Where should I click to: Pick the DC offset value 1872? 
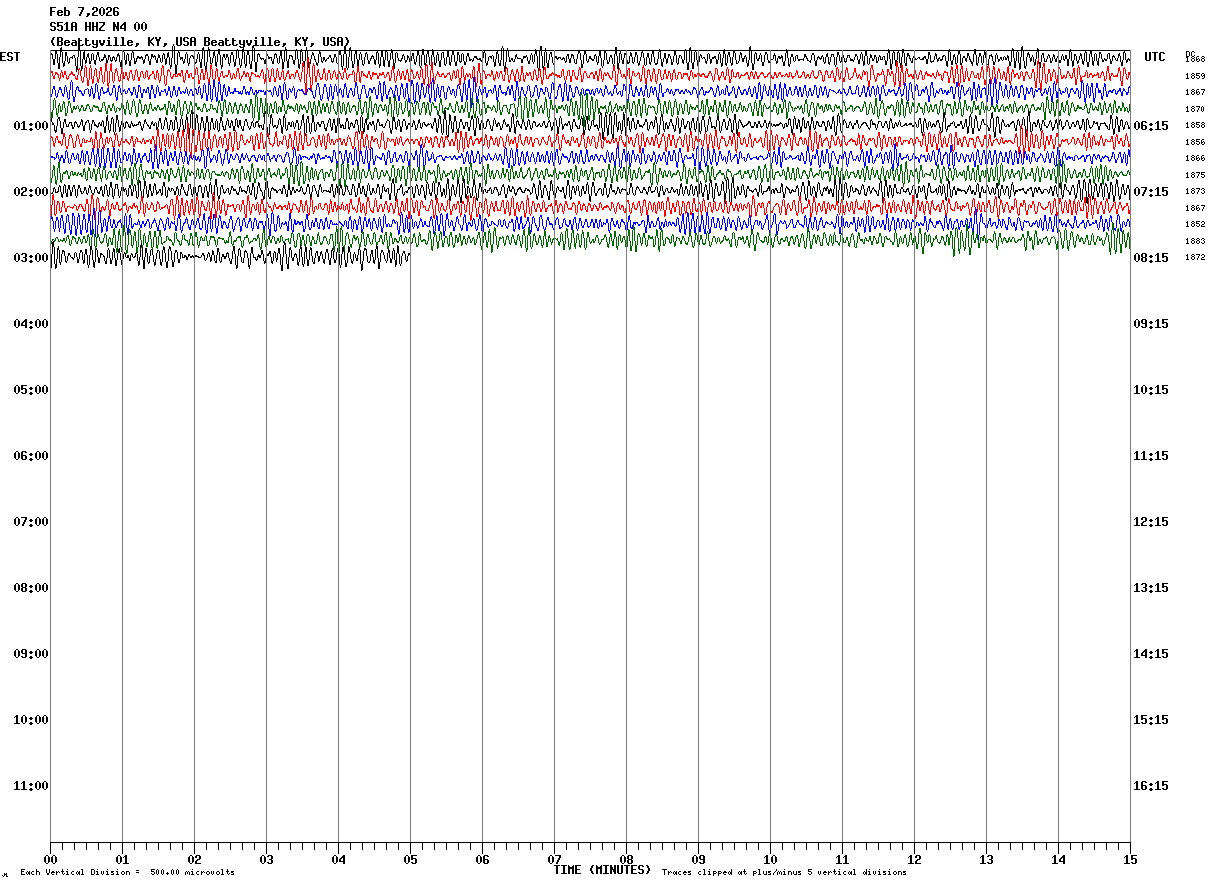coord(1195,258)
